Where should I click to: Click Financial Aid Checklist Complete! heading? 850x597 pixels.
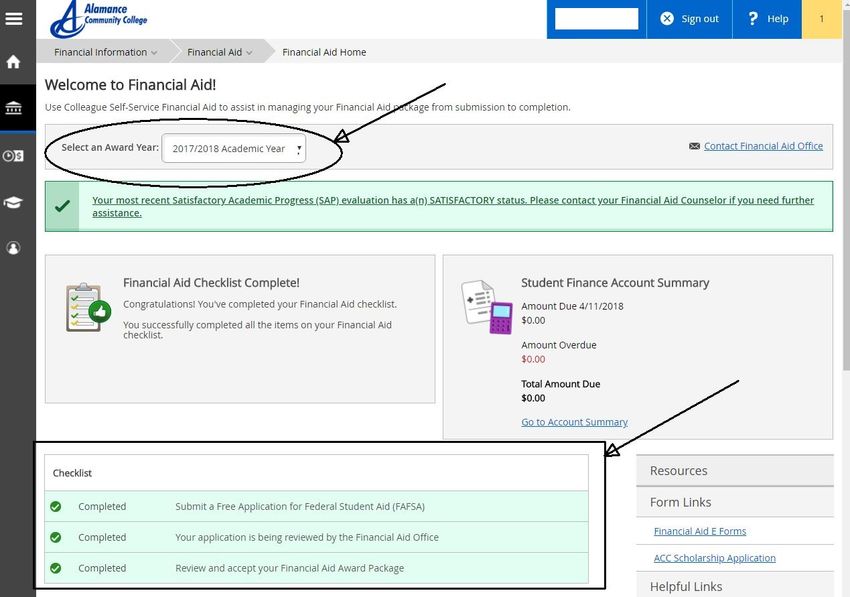point(211,283)
